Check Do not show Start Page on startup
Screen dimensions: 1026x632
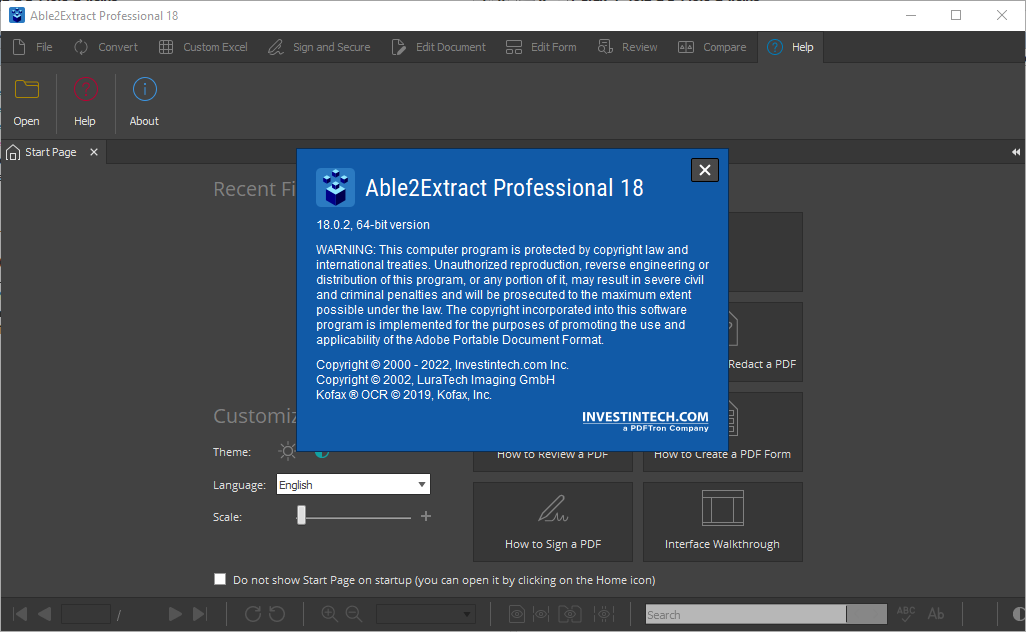(220, 579)
